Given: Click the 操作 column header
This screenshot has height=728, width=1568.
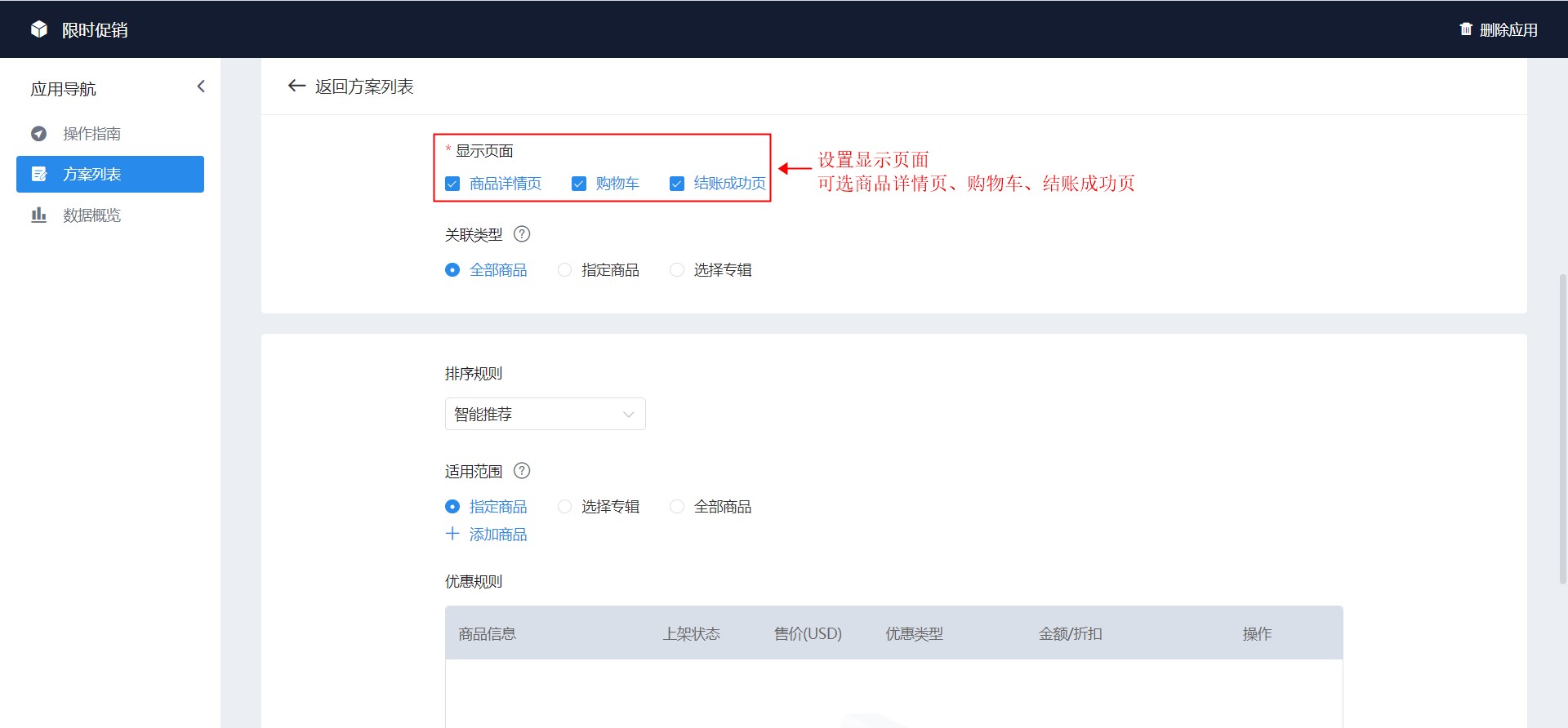Looking at the screenshot, I should click(1258, 634).
